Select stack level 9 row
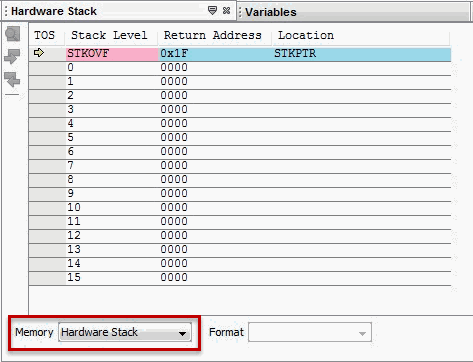This screenshot has width=473, height=362. click(x=240, y=194)
